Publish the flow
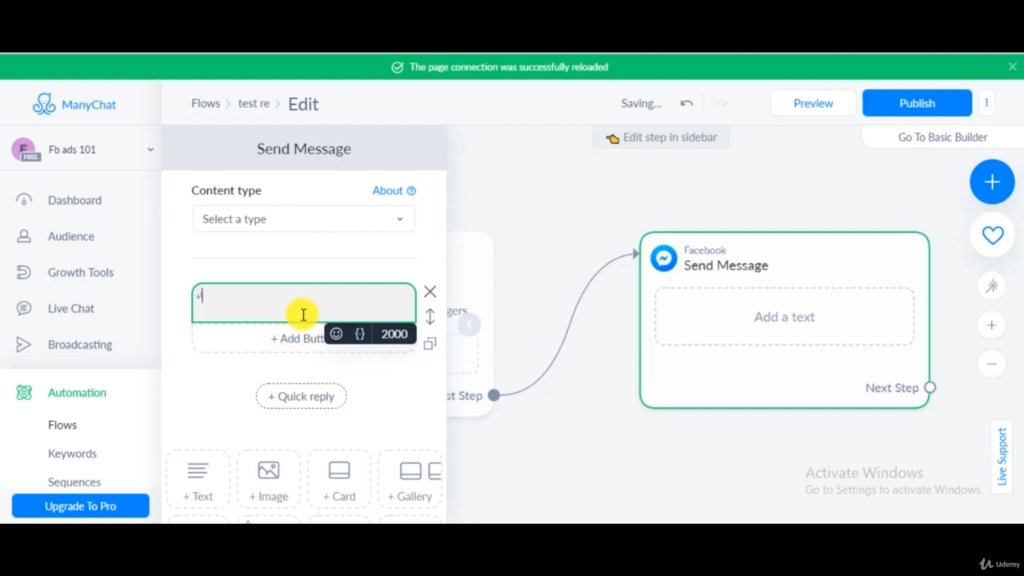 [917, 103]
